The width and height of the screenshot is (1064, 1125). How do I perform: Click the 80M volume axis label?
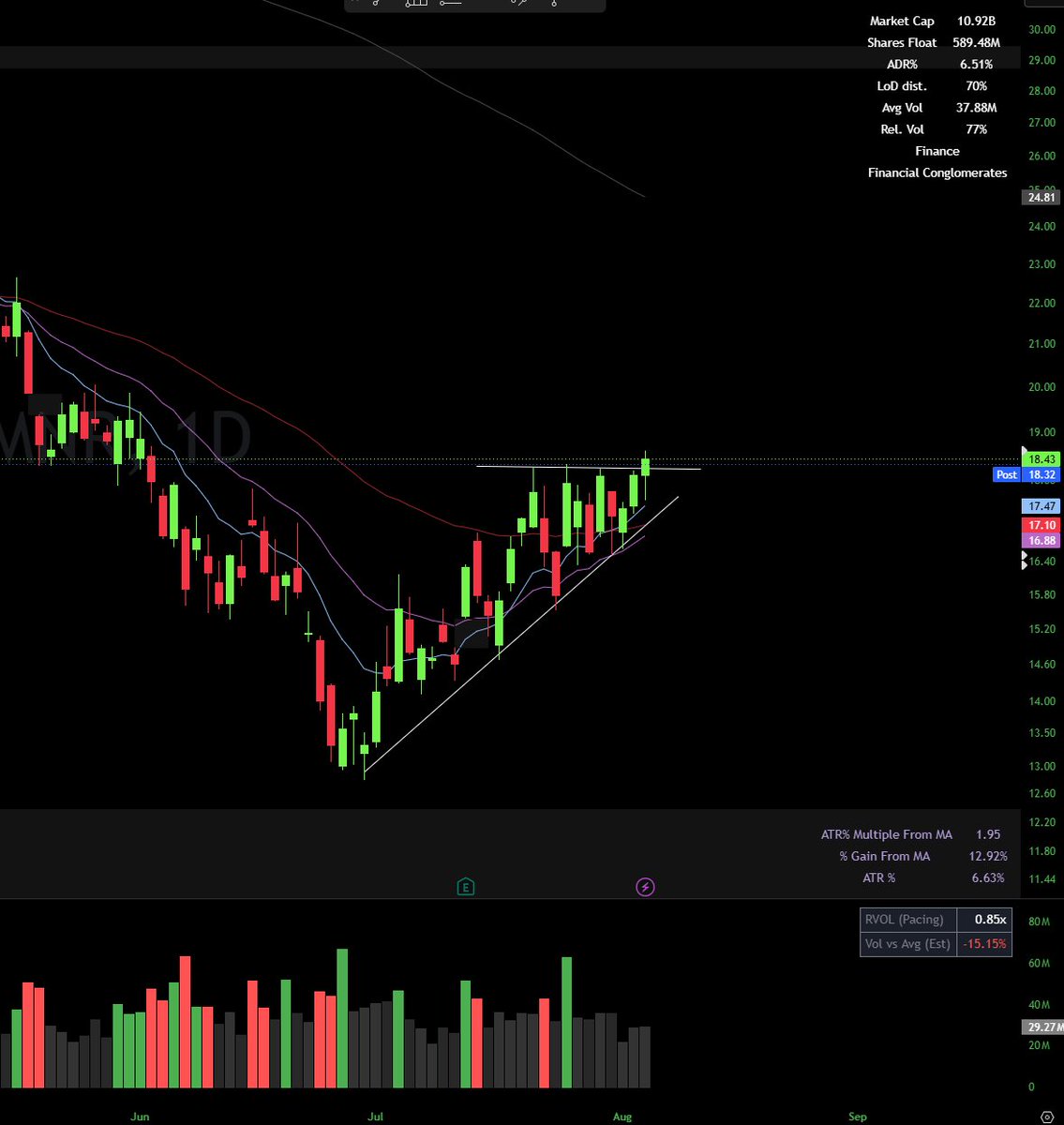pos(1038,922)
